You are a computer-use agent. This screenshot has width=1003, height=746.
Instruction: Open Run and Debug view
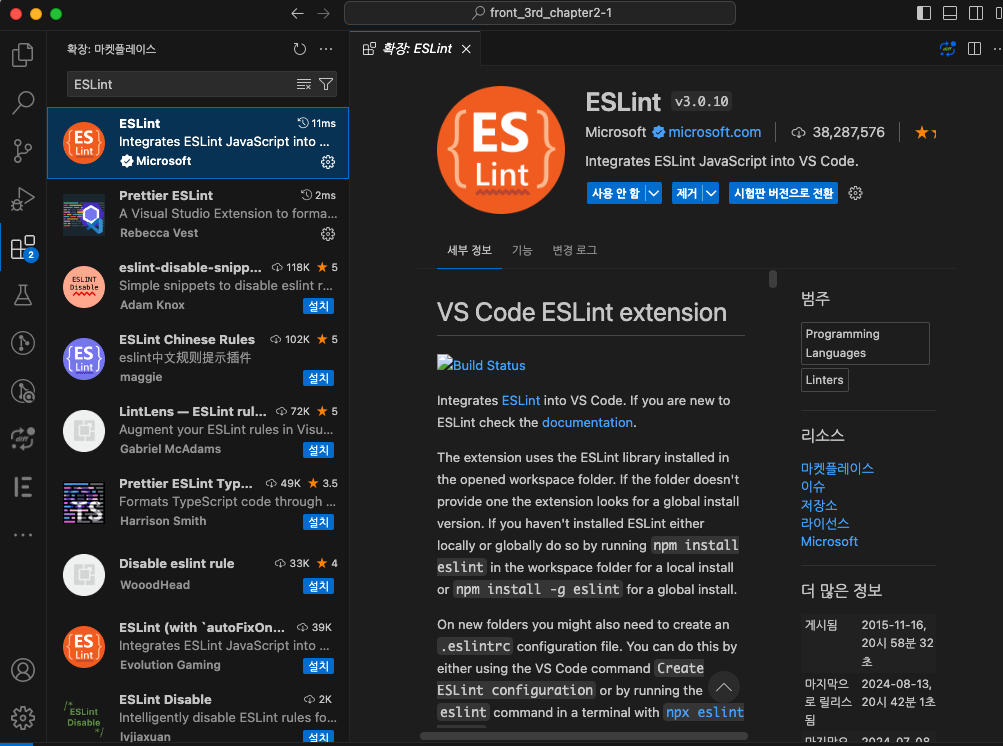click(x=23, y=199)
